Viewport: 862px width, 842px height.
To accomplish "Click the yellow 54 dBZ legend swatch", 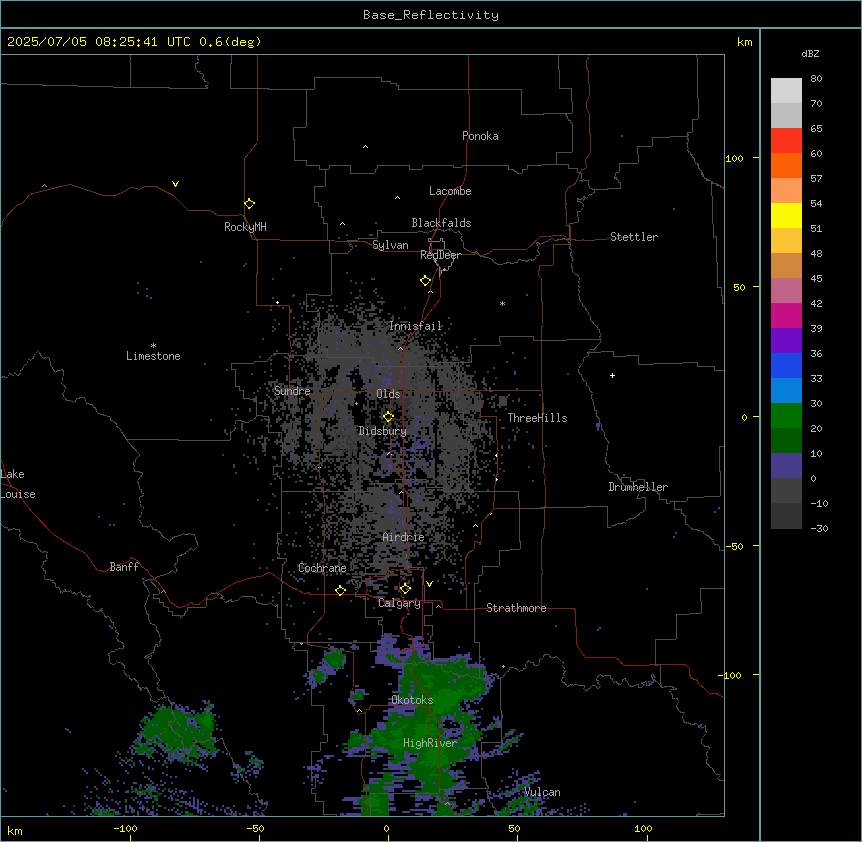I will click(x=786, y=215).
